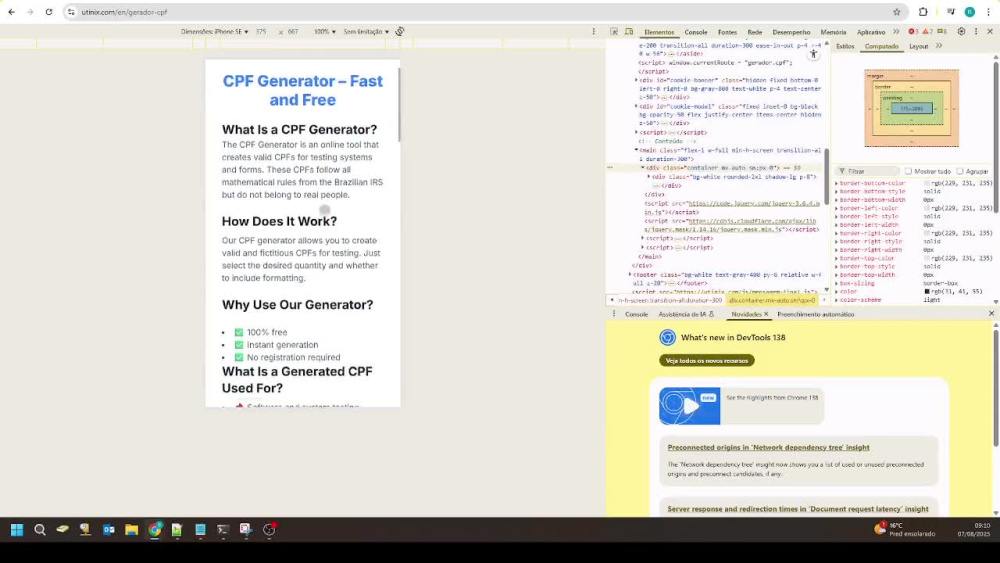Open File Explorer from the taskbar
Viewport: 1000px width, 563px height.
131,529
